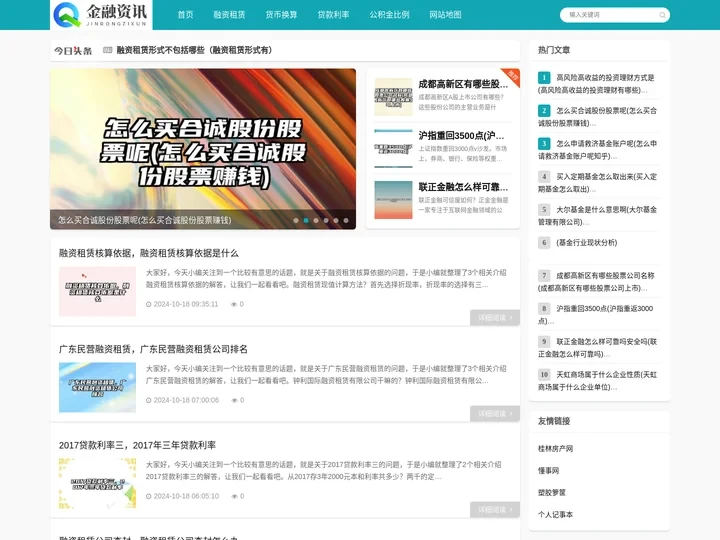Click the 金融资讯 site logo
Screen dimensions: 720x540
click(101, 15)
